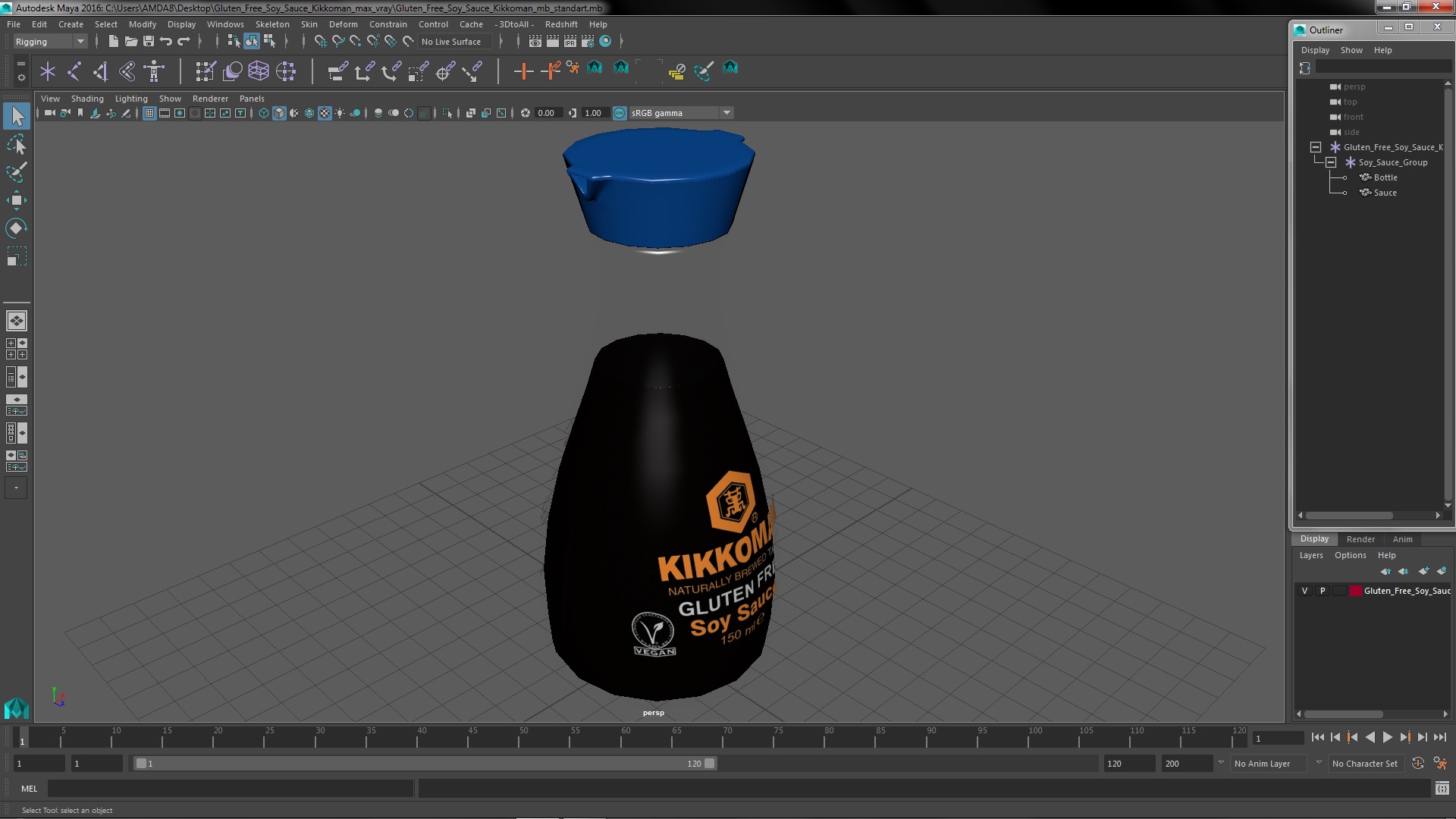Click the red color swatch of the layer
This screenshot has width=1456, height=819.
pos(1356,591)
